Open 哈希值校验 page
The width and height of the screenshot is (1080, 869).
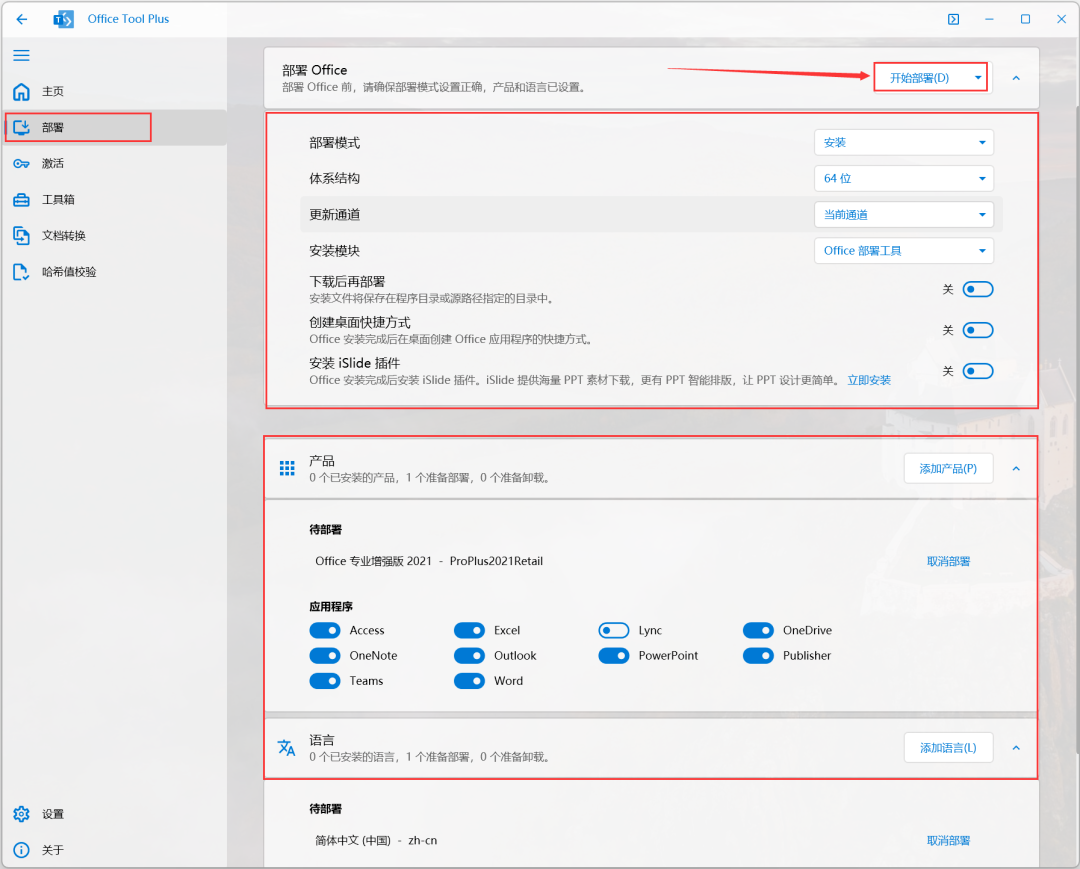pyautogui.click(x=114, y=272)
